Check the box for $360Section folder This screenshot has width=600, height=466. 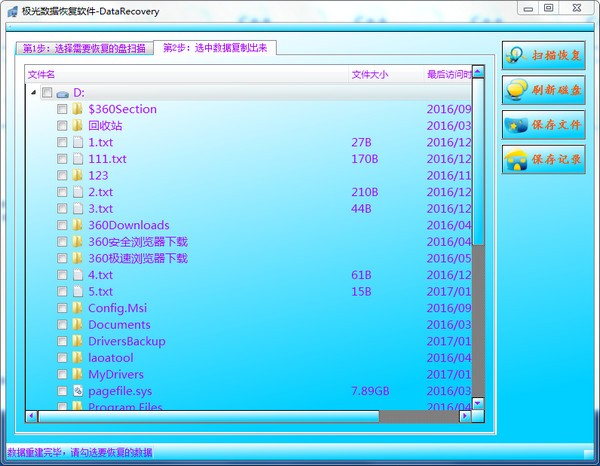coord(62,109)
